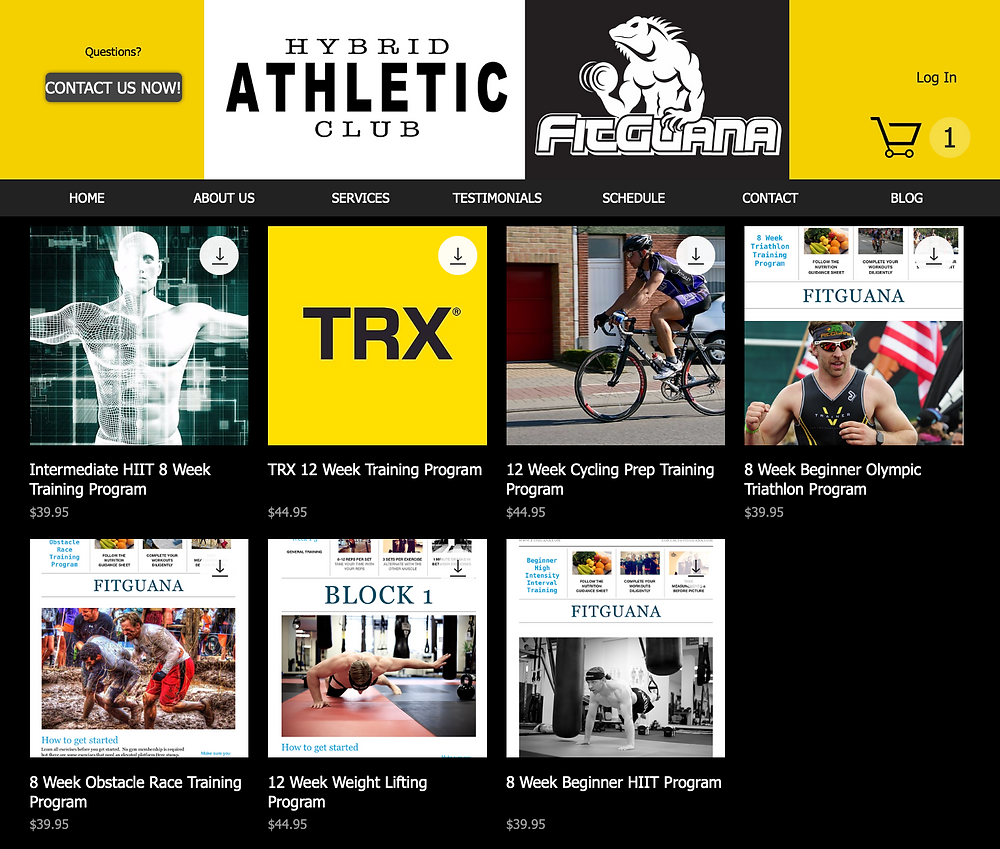This screenshot has height=849, width=1000.
Task: Open the TESTIMONIALS menu item
Action: [x=497, y=198]
